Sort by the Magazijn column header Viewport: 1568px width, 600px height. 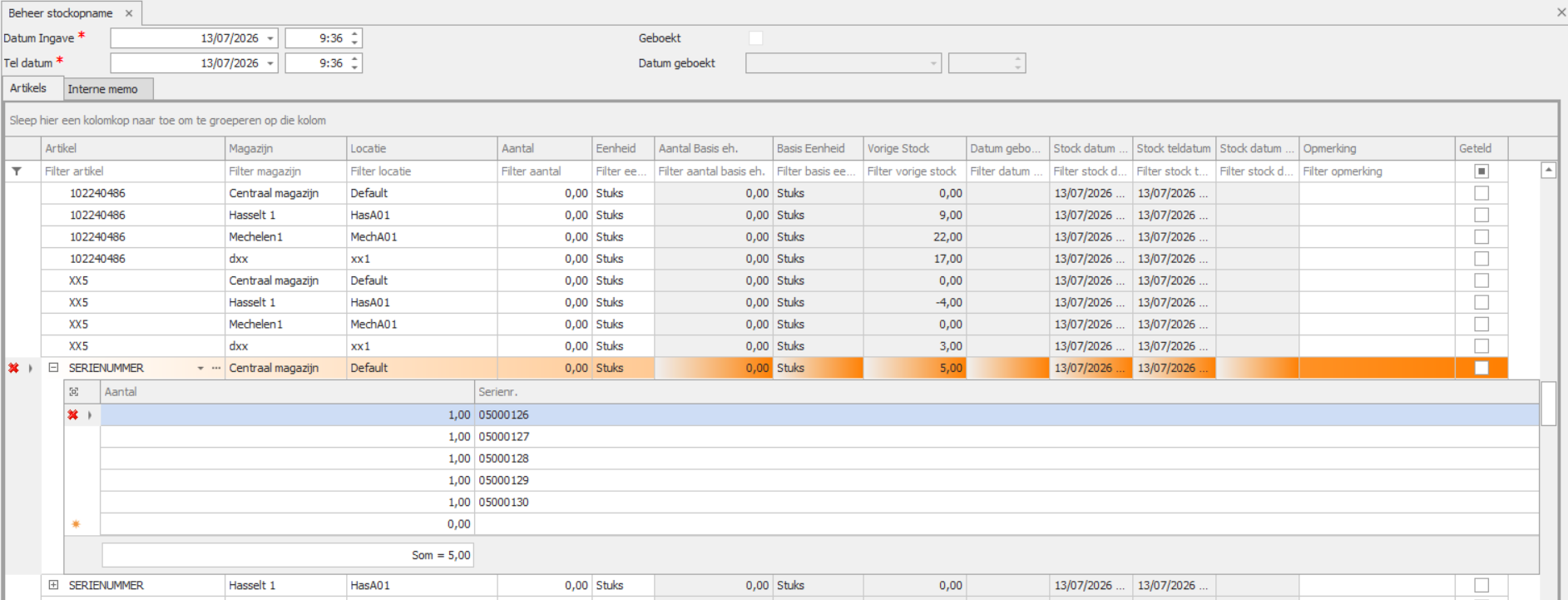[x=286, y=148]
